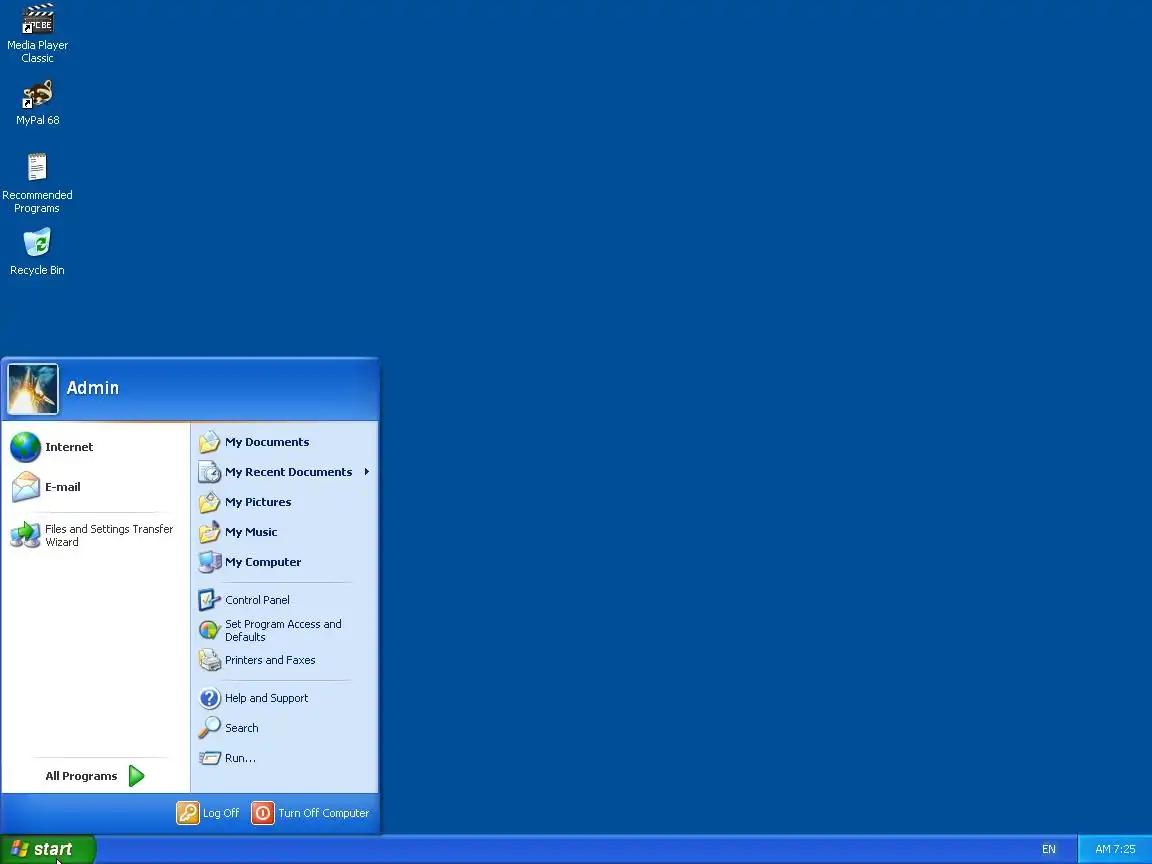Expand My Recent Documents submenu arrow
This screenshot has width=1152, height=864.
click(x=367, y=472)
